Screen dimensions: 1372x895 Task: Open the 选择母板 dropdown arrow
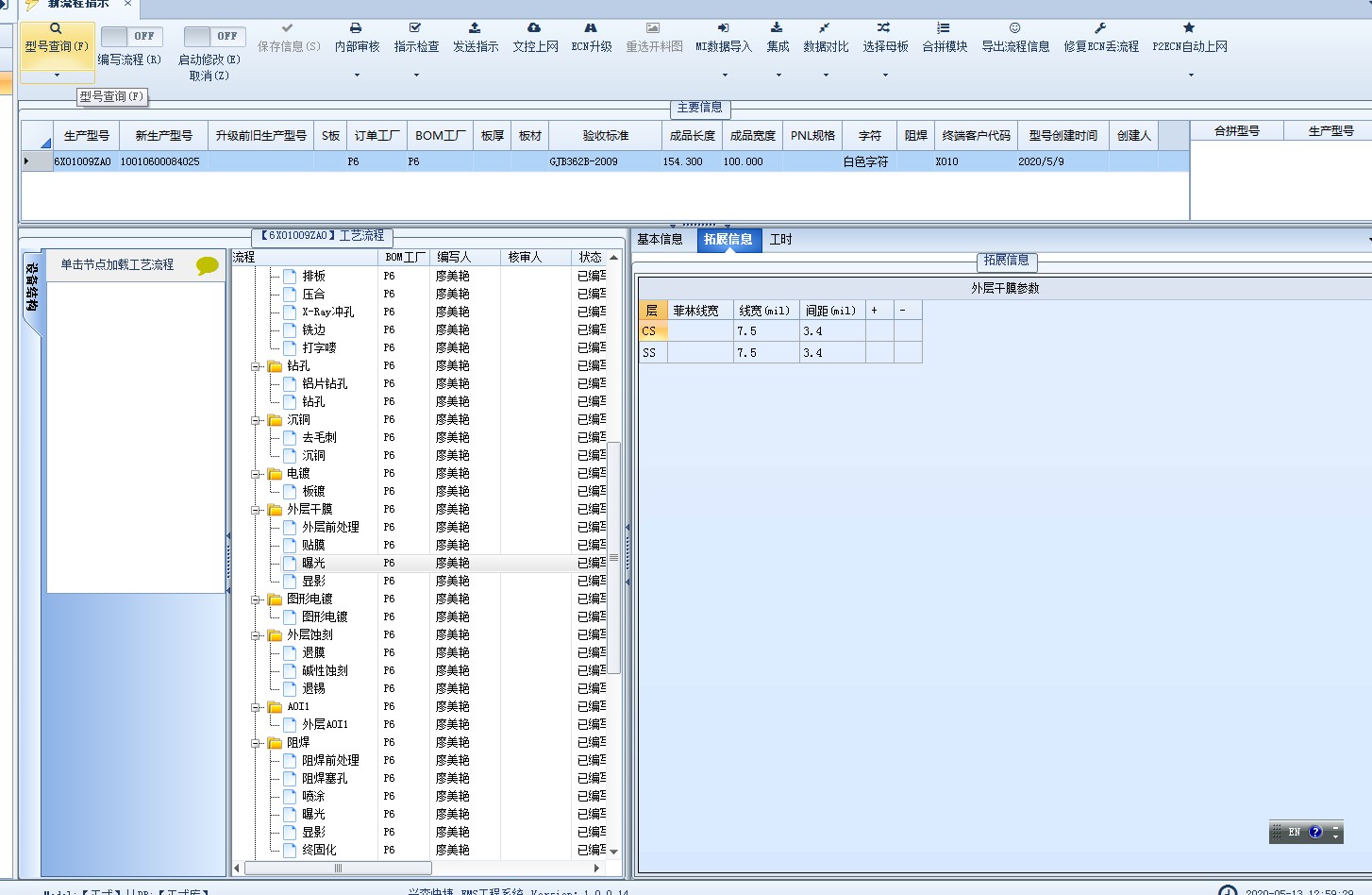885,76
